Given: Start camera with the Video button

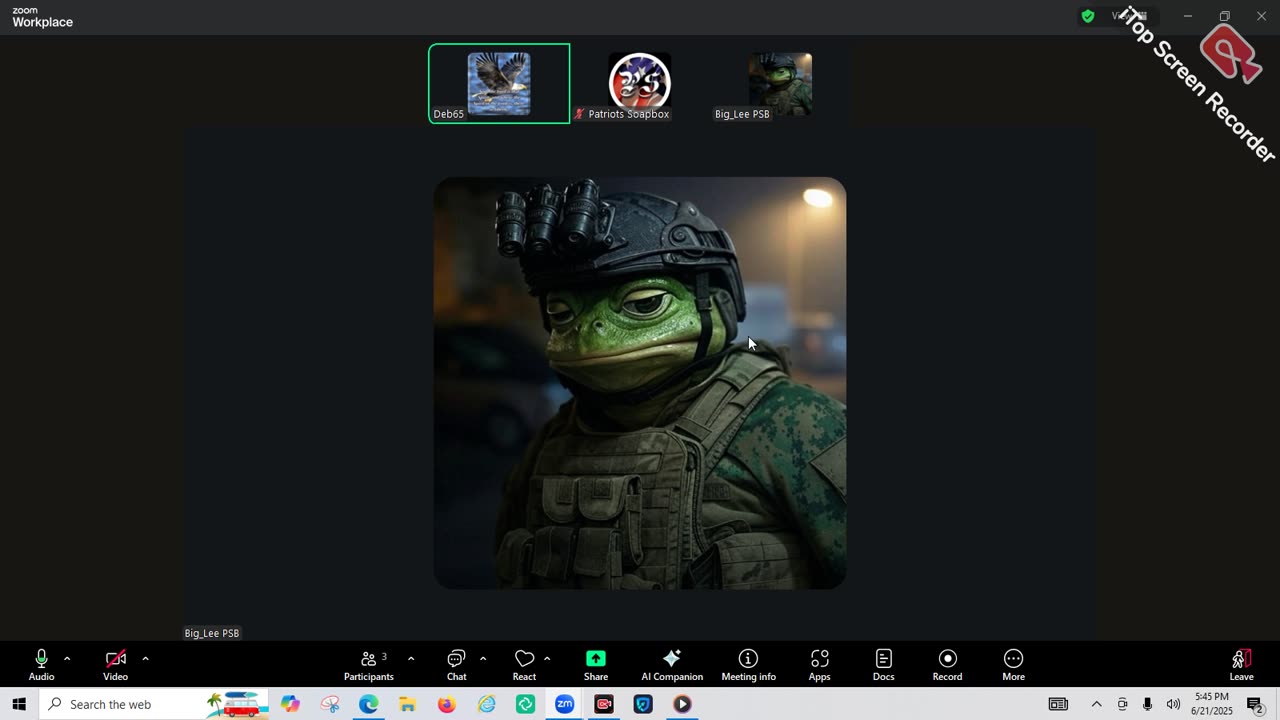Looking at the screenshot, I should [x=115, y=664].
